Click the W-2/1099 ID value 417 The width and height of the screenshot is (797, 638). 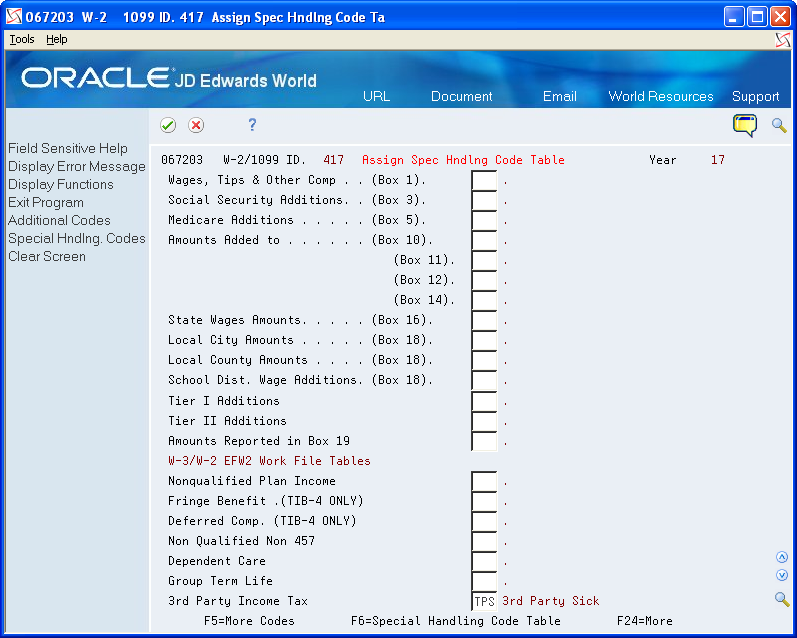(333, 160)
